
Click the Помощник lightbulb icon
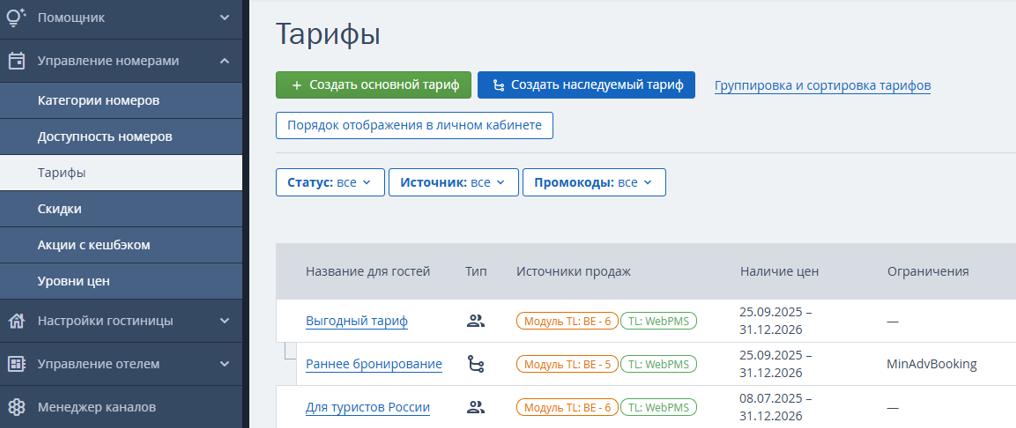(x=16, y=17)
